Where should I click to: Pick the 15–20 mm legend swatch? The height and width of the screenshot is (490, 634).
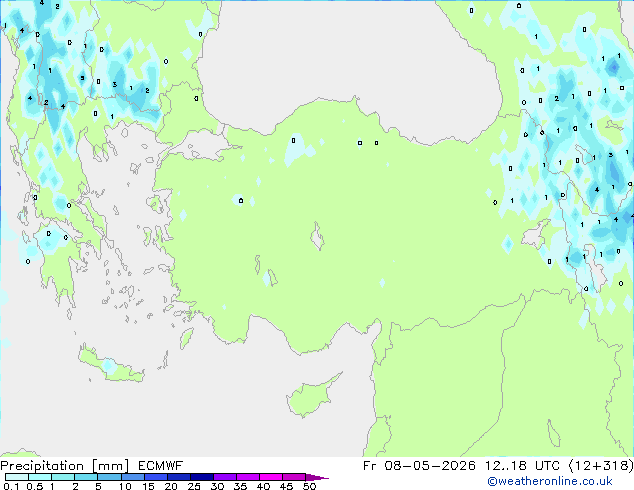pyautogui.click(x=156, y=477)
